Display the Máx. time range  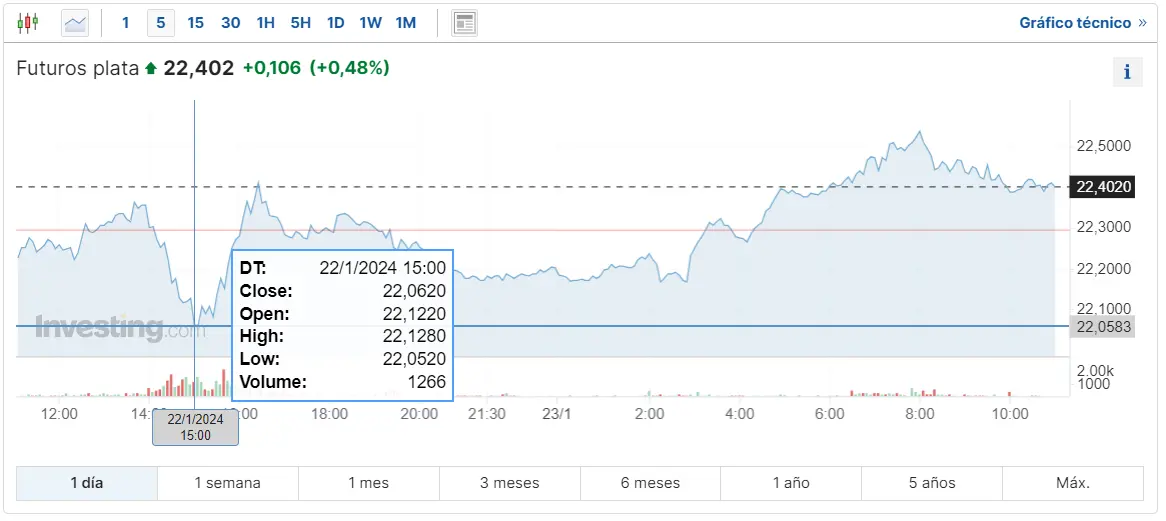coord(1073,483)
